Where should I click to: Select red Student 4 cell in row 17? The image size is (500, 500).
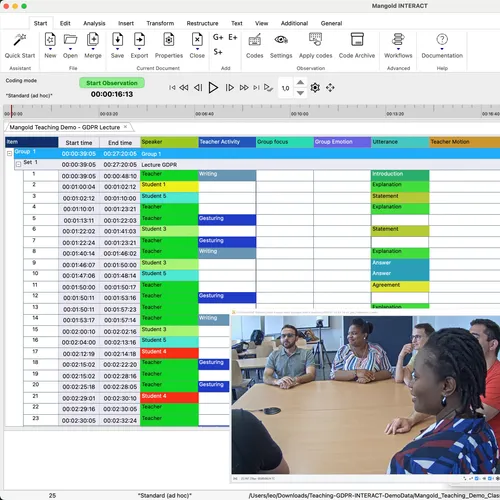(169, 353)
